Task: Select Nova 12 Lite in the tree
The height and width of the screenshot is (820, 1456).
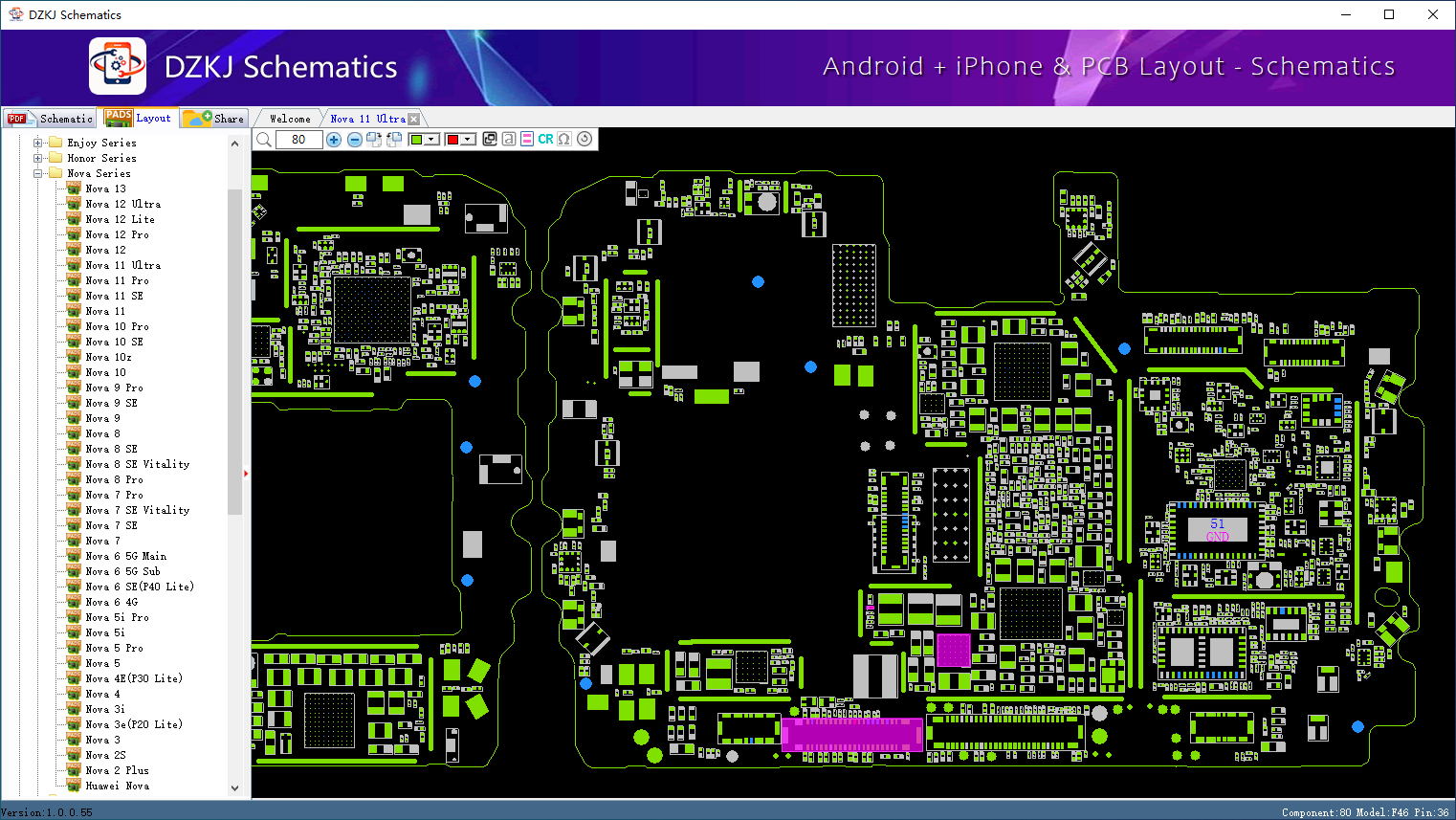Action: pyautogui.click(x=120, y=219)
